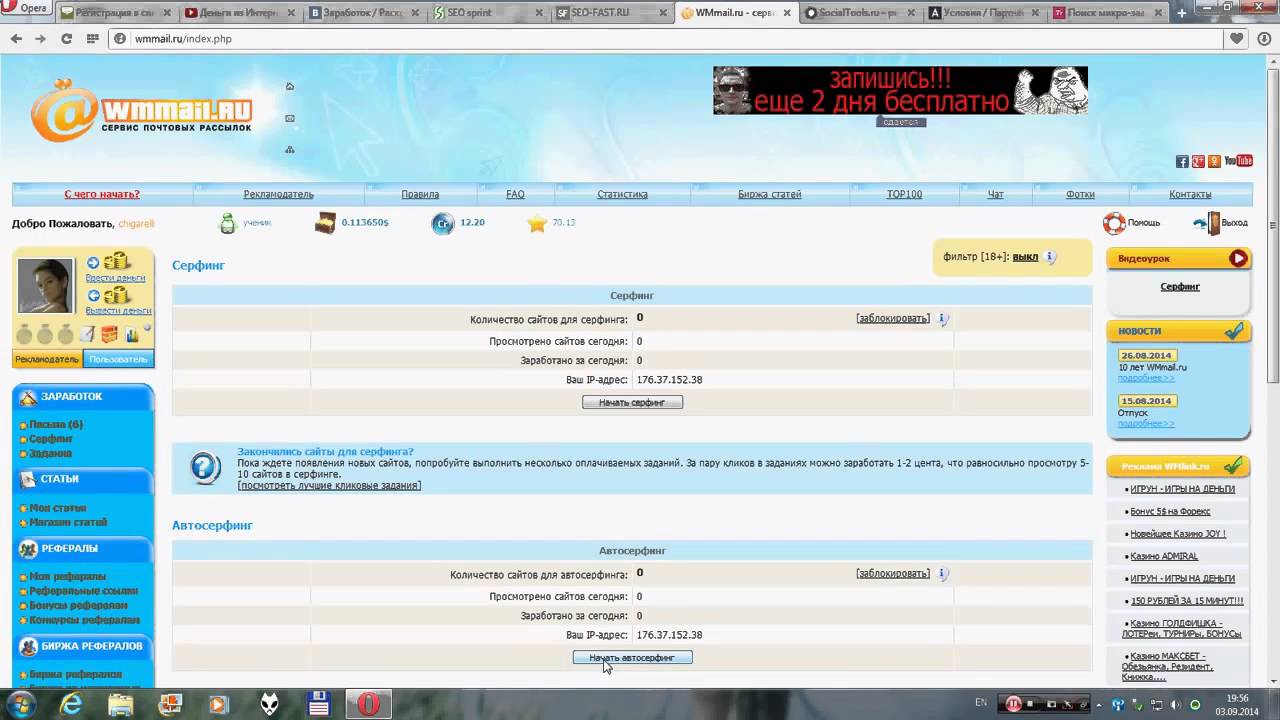Viewport: 1280px width, 720px height.
Task: Open С чего начать? menu item
Action: pos(102,194)
